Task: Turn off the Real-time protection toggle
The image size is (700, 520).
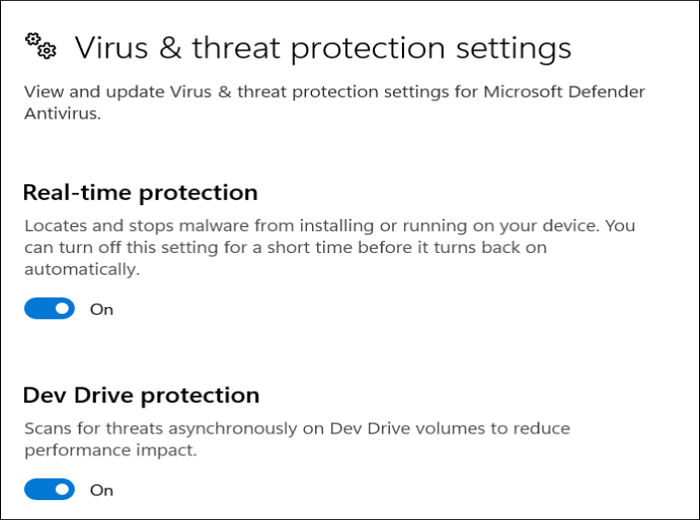Action: [x=50, y=309]
